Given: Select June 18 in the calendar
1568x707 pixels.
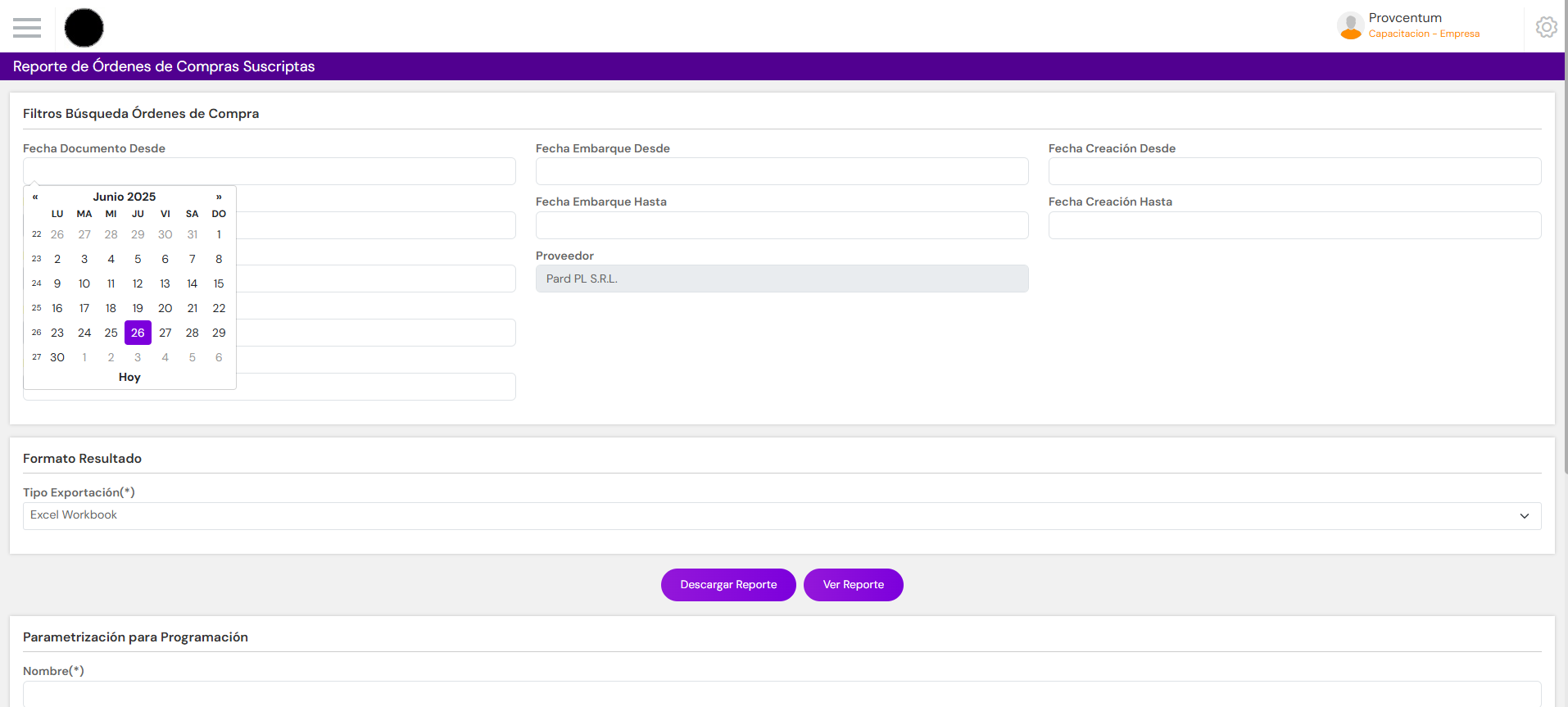Looking at the screenshot, I should [x=111, y=308].
